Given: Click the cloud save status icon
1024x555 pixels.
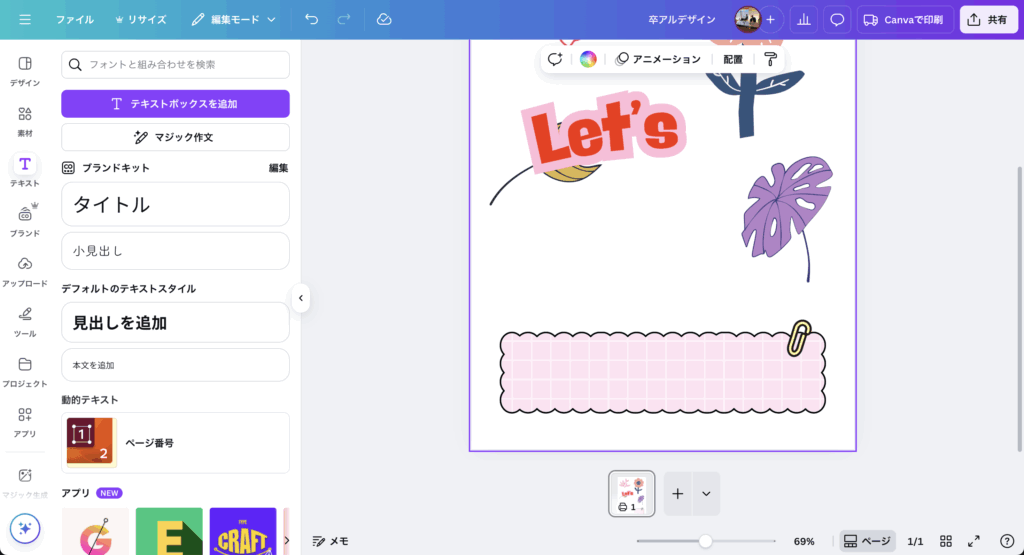Looking at the screenshot, I should click(384, 19).
